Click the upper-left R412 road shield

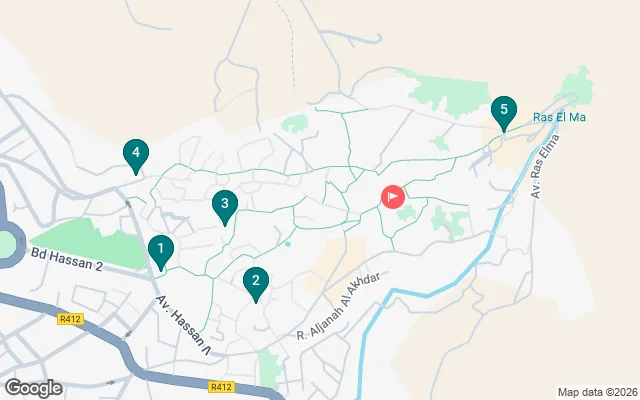coord(71,319)
